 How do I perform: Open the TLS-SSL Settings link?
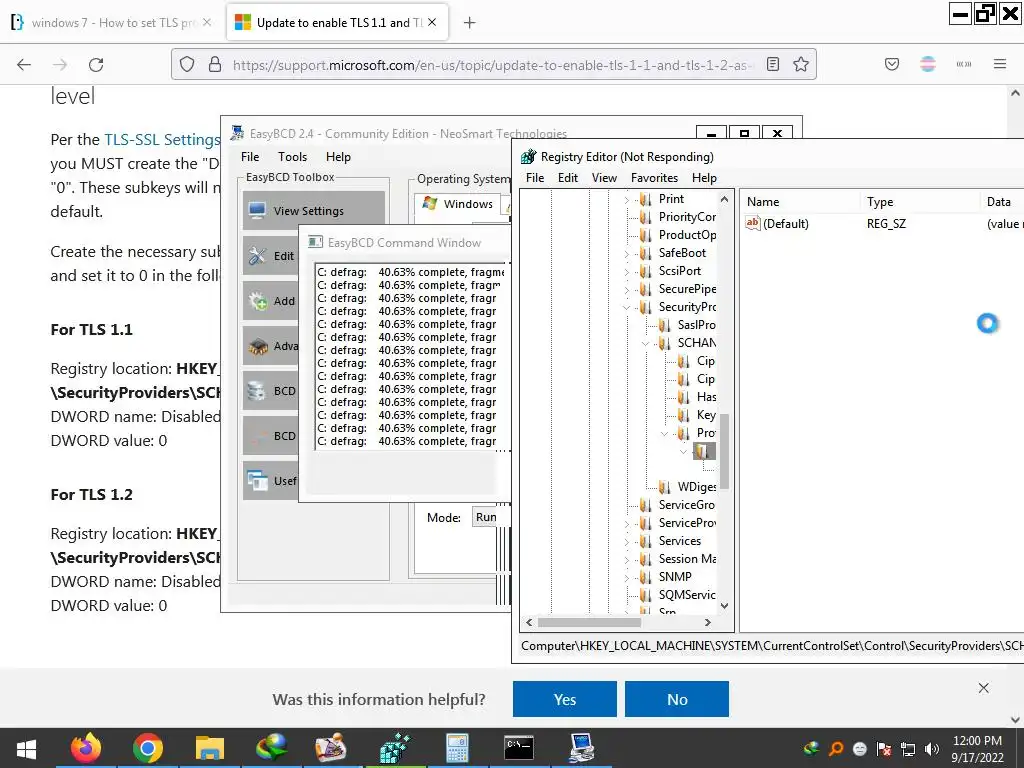coord(162,140)
